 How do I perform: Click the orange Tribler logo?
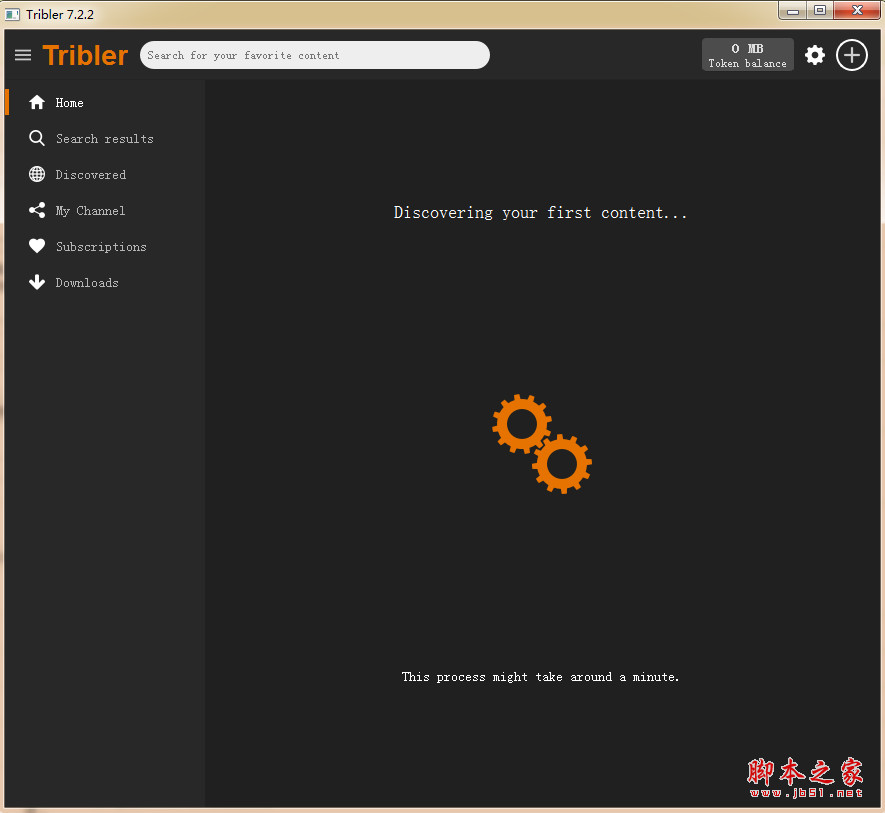[85, 55]
